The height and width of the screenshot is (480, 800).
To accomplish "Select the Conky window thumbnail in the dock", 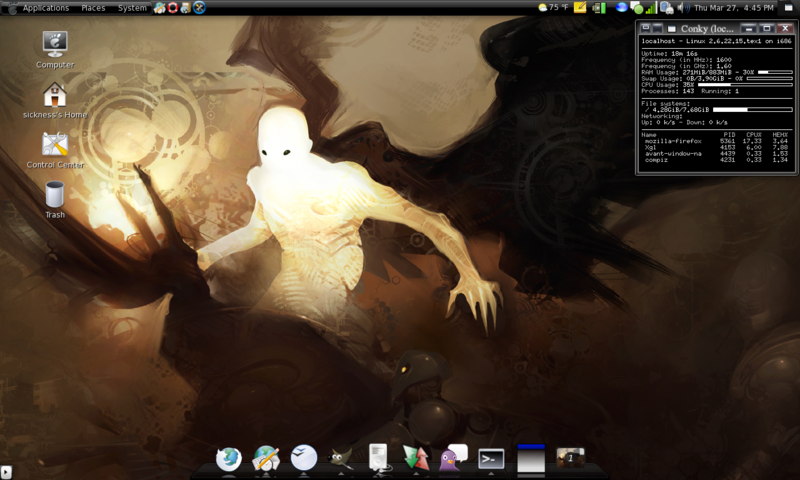I will tap(531, 458).
